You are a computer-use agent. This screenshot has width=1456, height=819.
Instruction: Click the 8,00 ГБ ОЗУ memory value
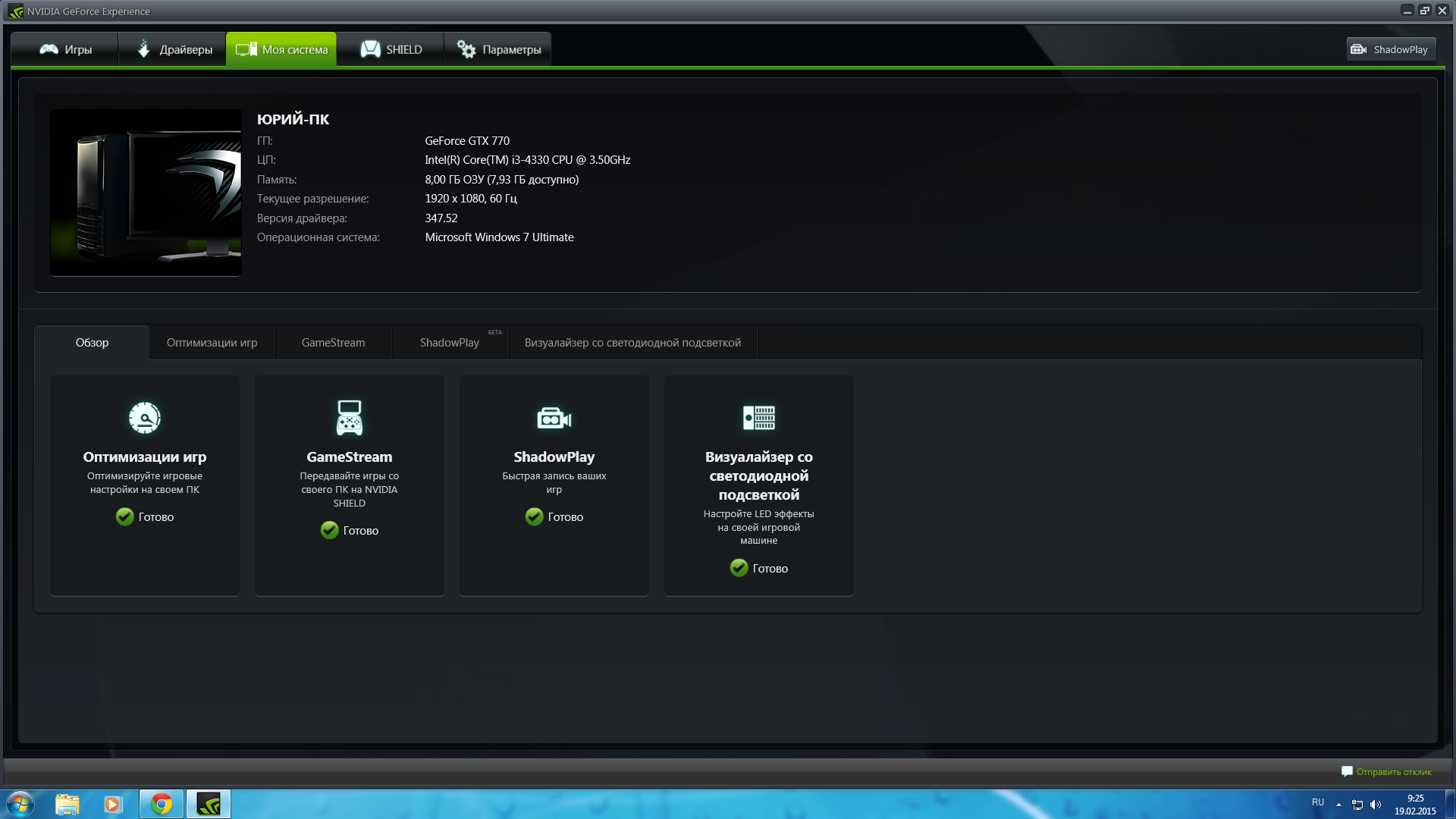click(x=502, y=180)
